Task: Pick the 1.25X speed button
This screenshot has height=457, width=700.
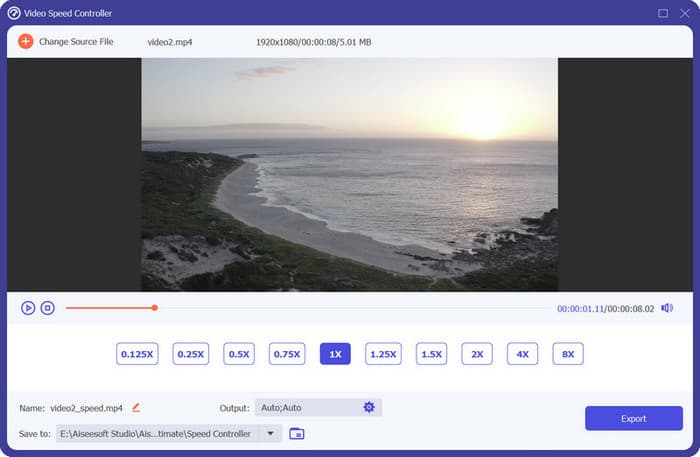Action: tap(383, 354)
